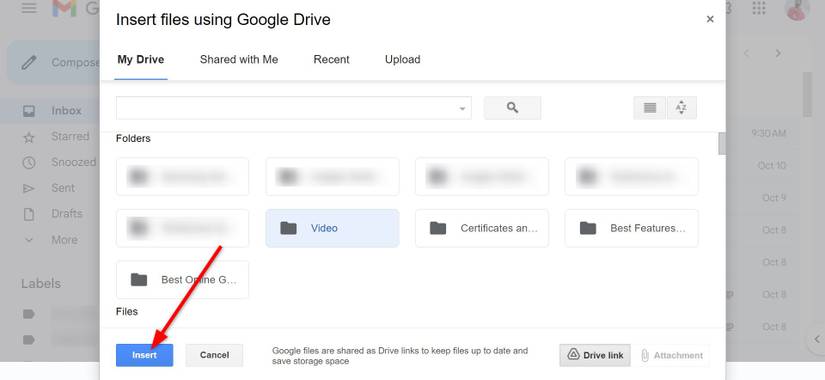
Task: Open the Upload tab
Action: (403, 59)
